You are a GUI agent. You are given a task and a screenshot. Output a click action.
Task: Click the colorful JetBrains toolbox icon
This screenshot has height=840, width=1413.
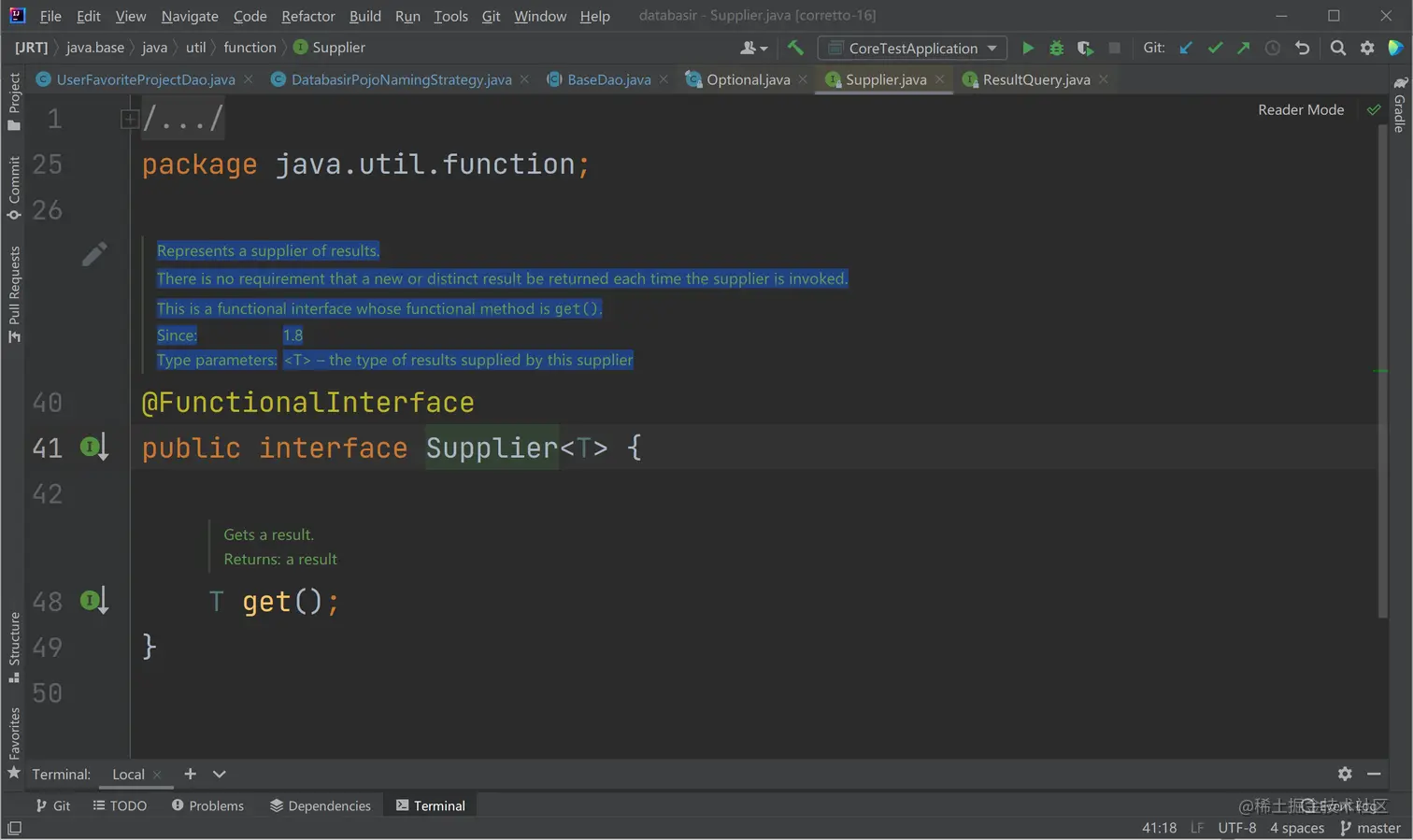click(1395, 48)
